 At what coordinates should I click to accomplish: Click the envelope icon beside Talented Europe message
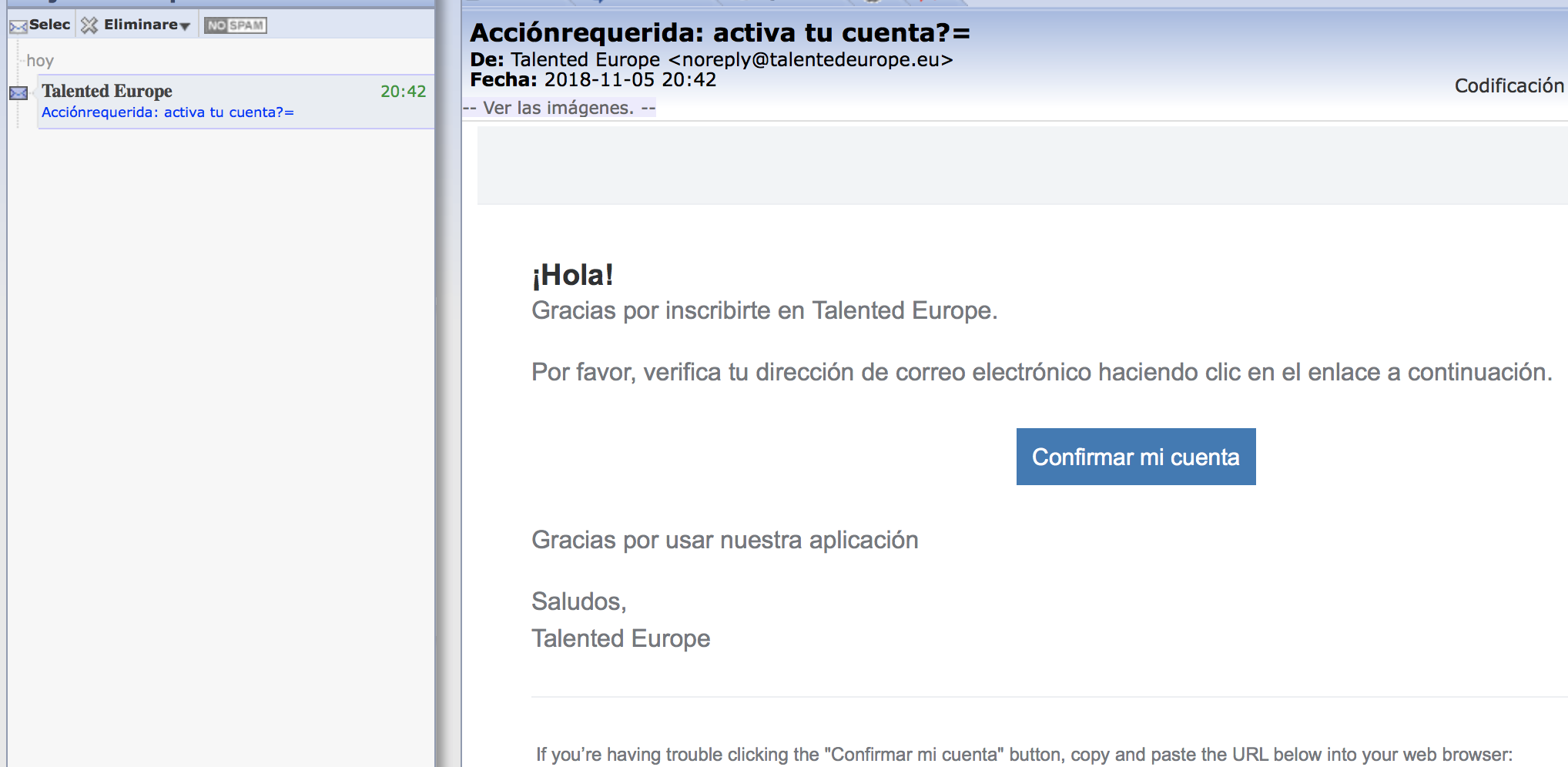18,93
